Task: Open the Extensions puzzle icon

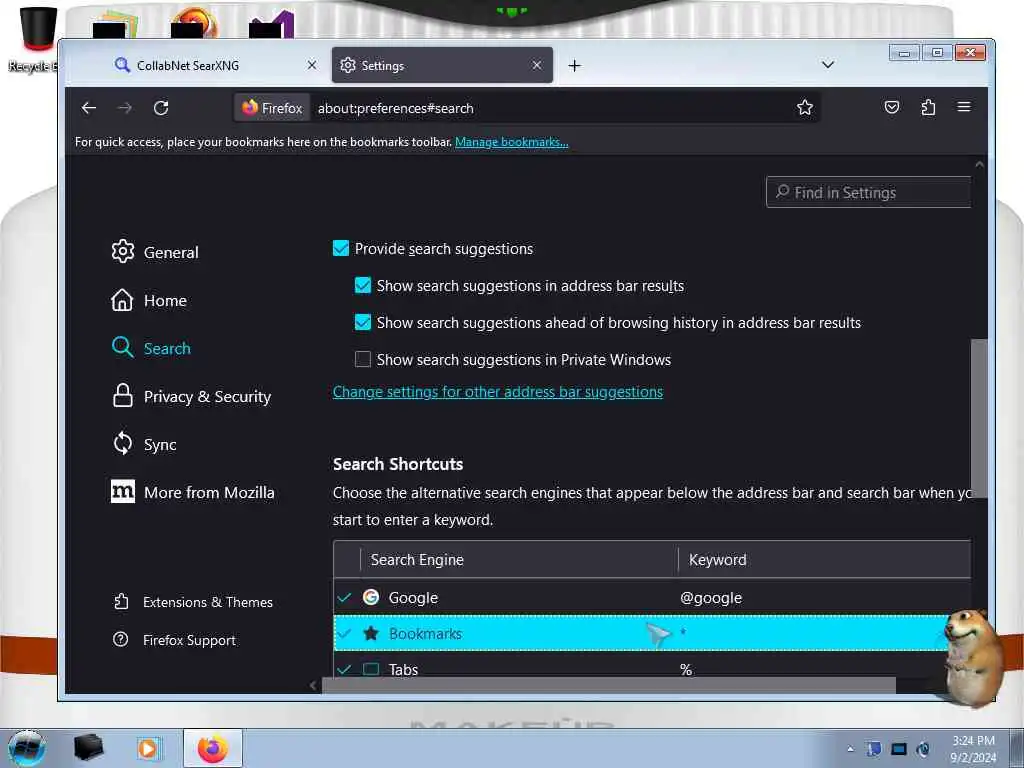Action: click(928, 107)
